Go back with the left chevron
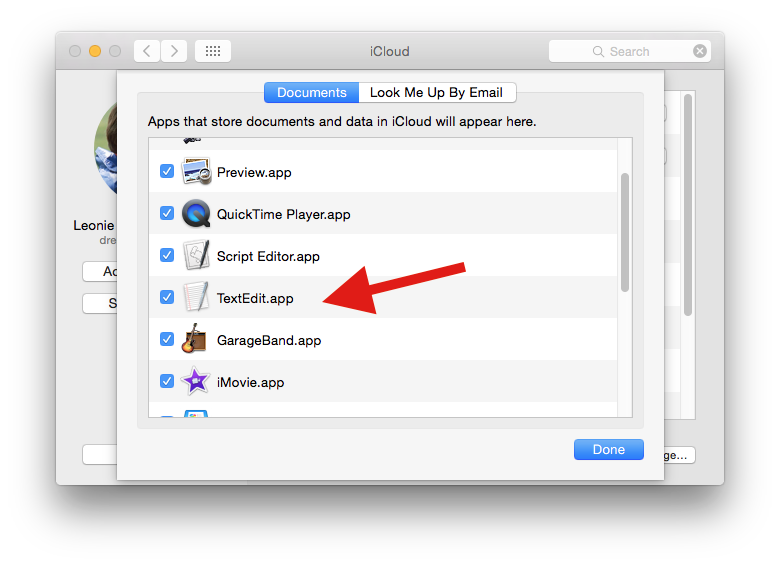This screenshot has width=780, height=565. point(147,51)
